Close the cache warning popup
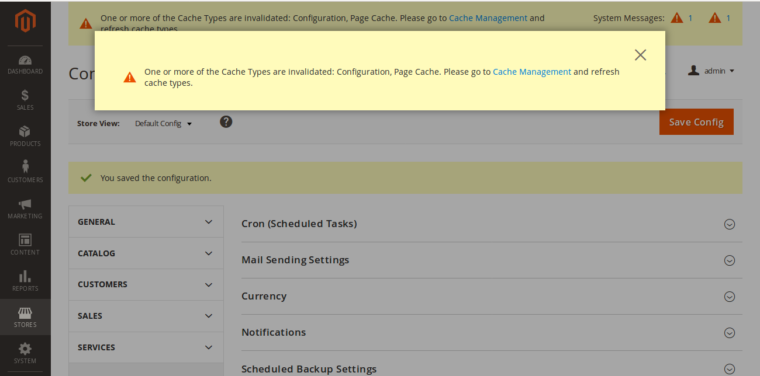This screenshot has height=376, width=760. point(640,55)
